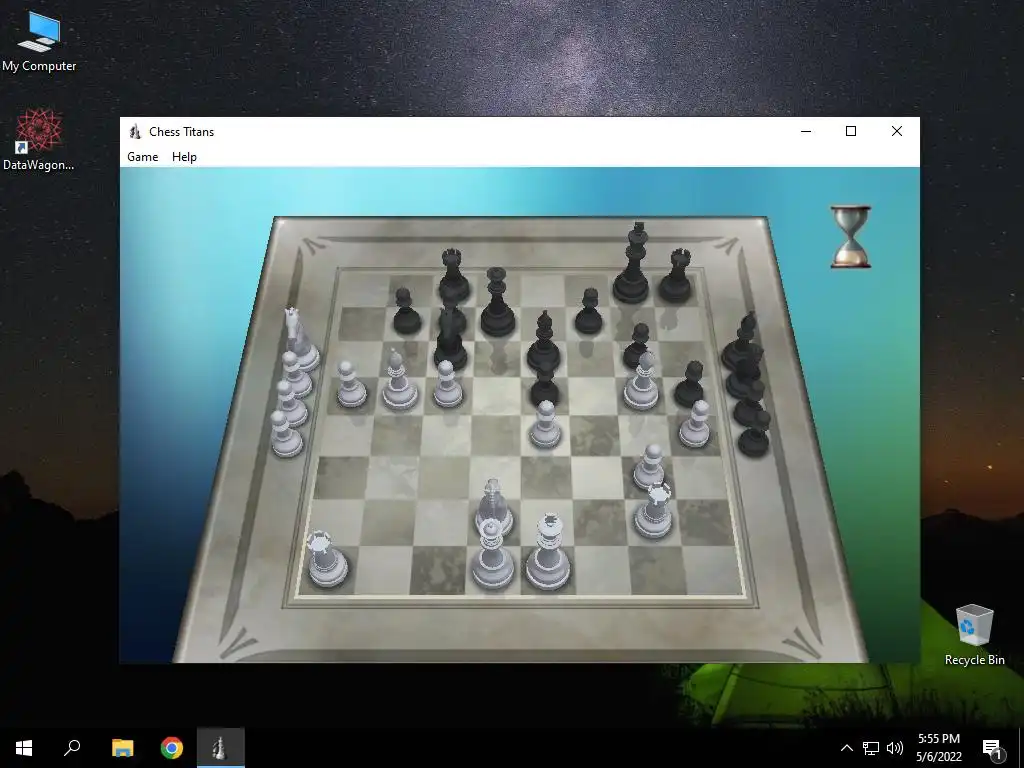
Task: Click the black h-file pawn above white's pawn
Action: click(x=690, y=384)
